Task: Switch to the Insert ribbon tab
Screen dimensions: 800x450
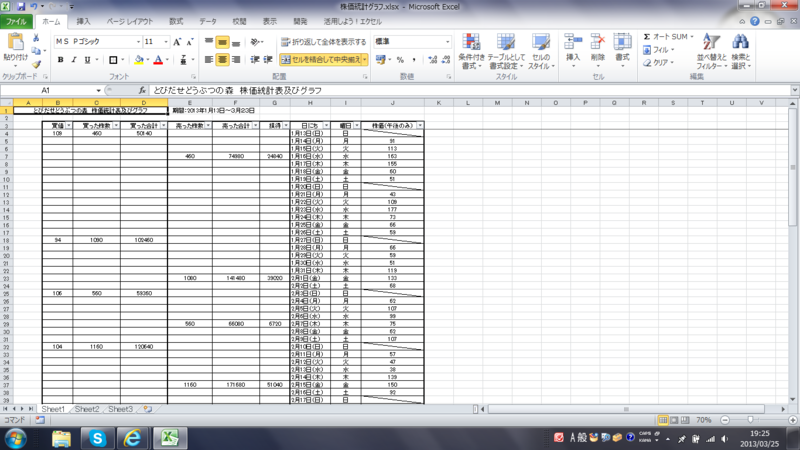Action: [83, 21]
